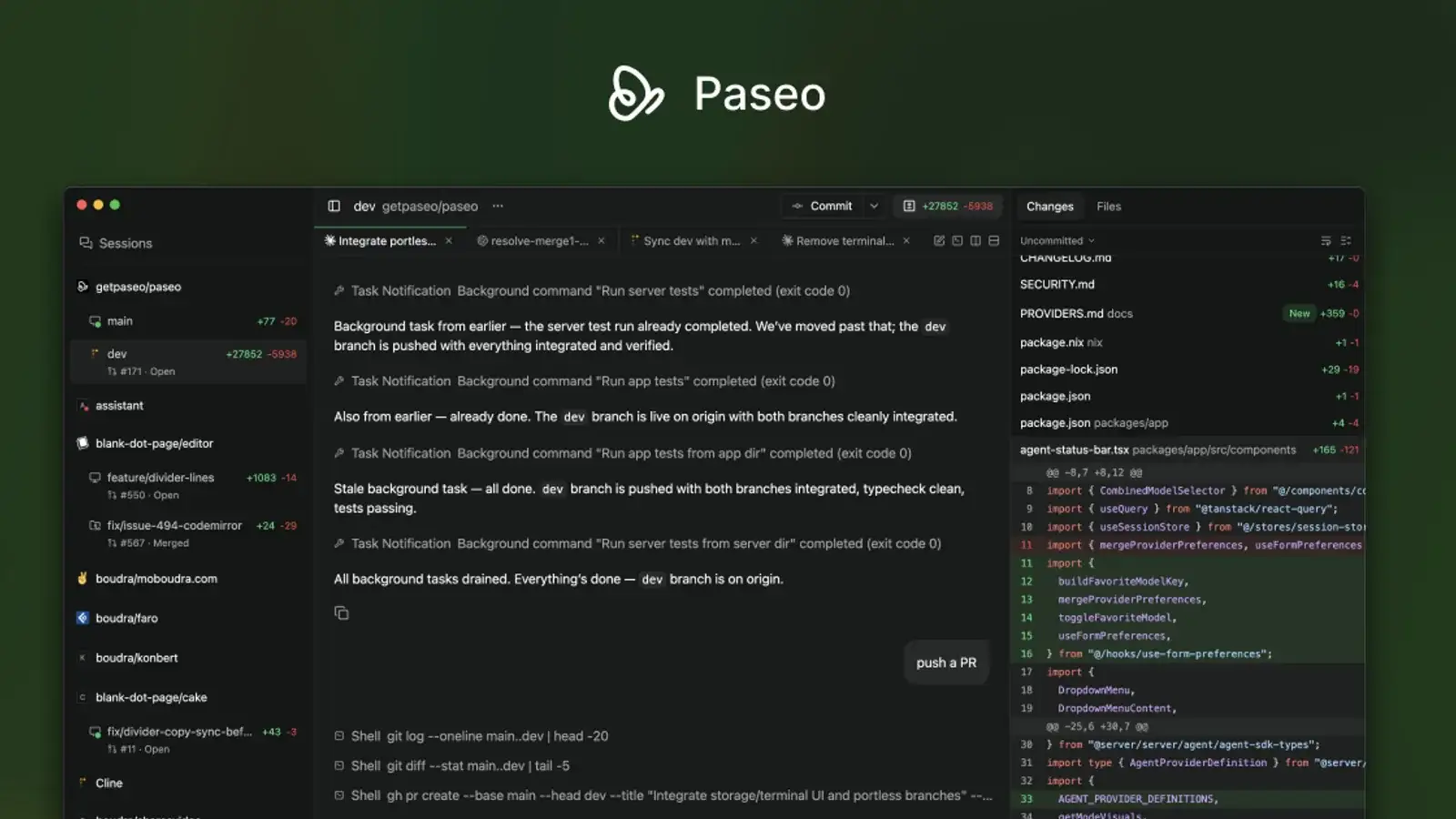
Task: Select the boudra/moboudra.com project
Action: coord(156,579)
